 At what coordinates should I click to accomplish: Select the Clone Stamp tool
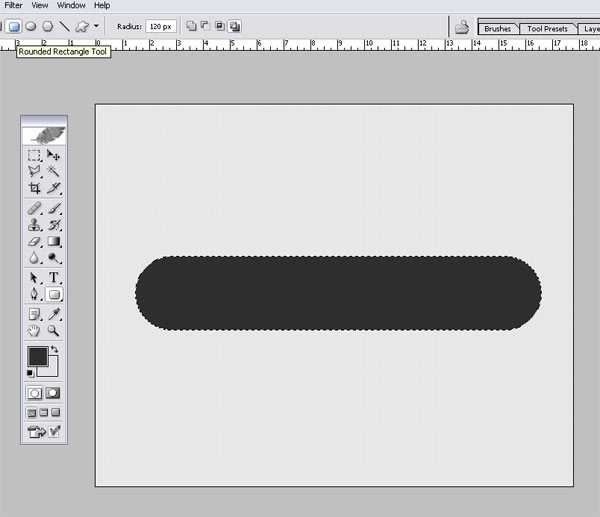[x=34, y=225]
